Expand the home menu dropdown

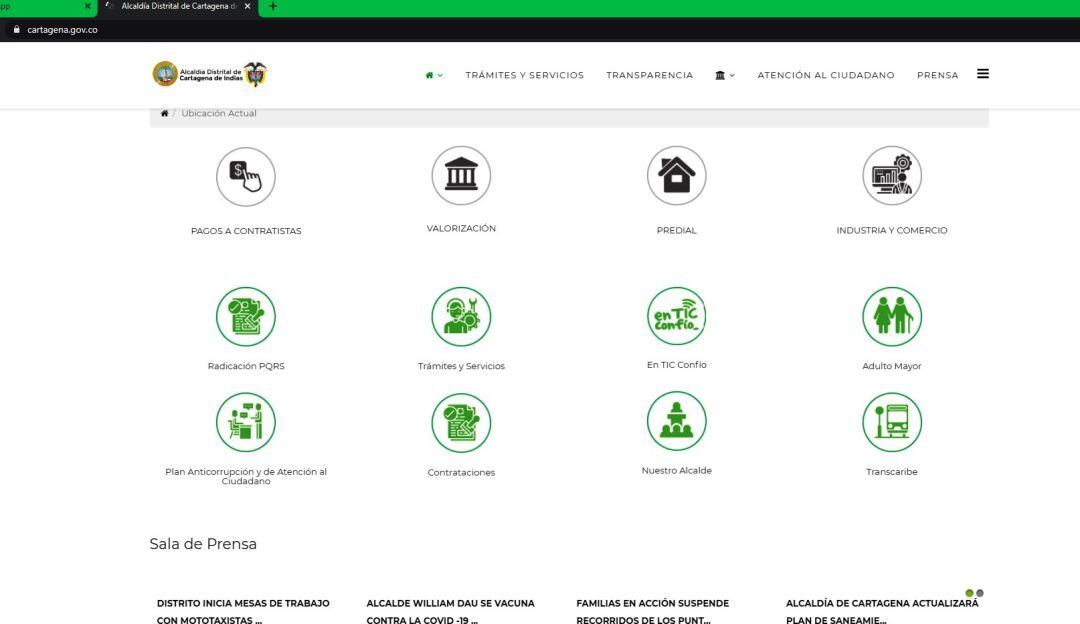pyautogui.click(x=432, y=75)
